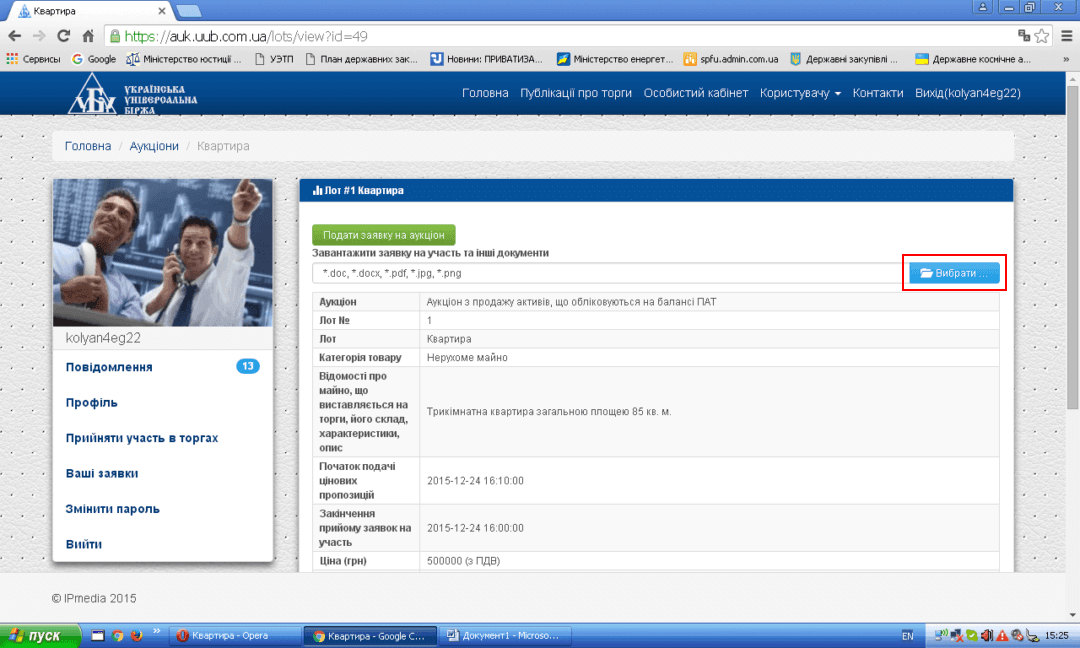Screen dimensions: 1080x648
Task: Bookmark page with the star icon
Action: (1042, 36)
